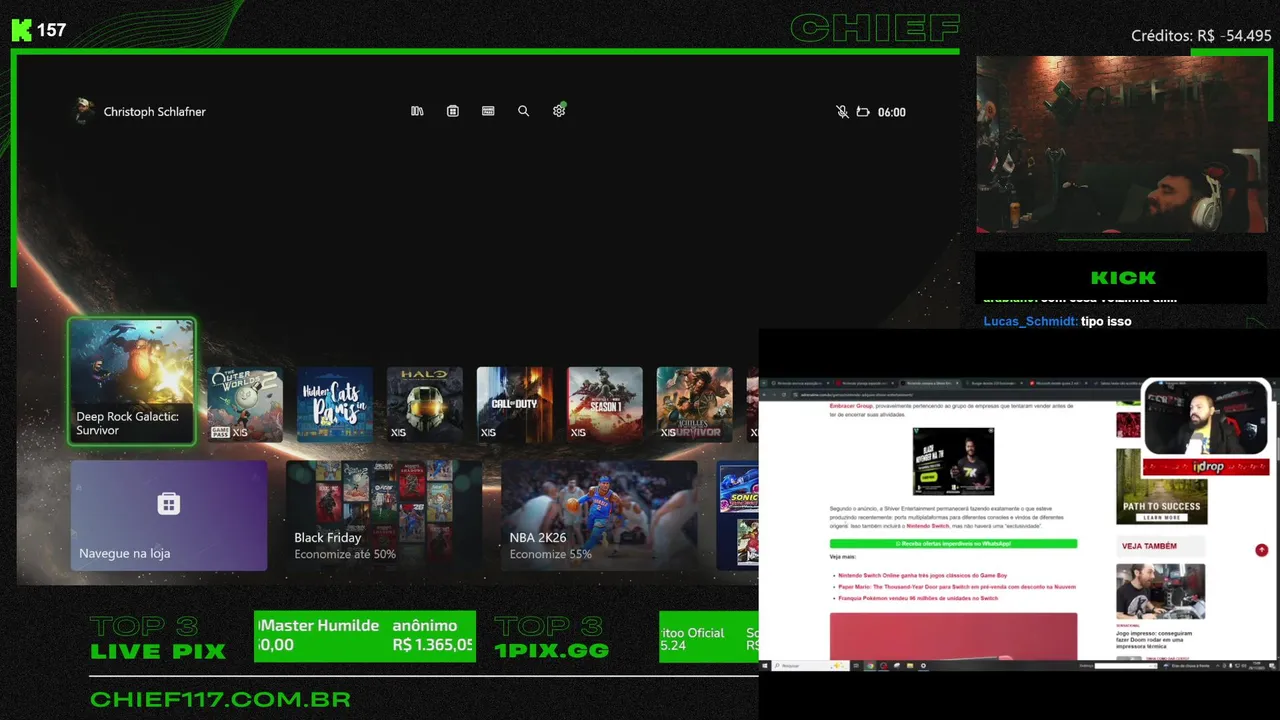This screenshot has height=720, width=1280.
Task: Click the VEJA TAMBÉM sidebar heading
Action: [1150, 546]
